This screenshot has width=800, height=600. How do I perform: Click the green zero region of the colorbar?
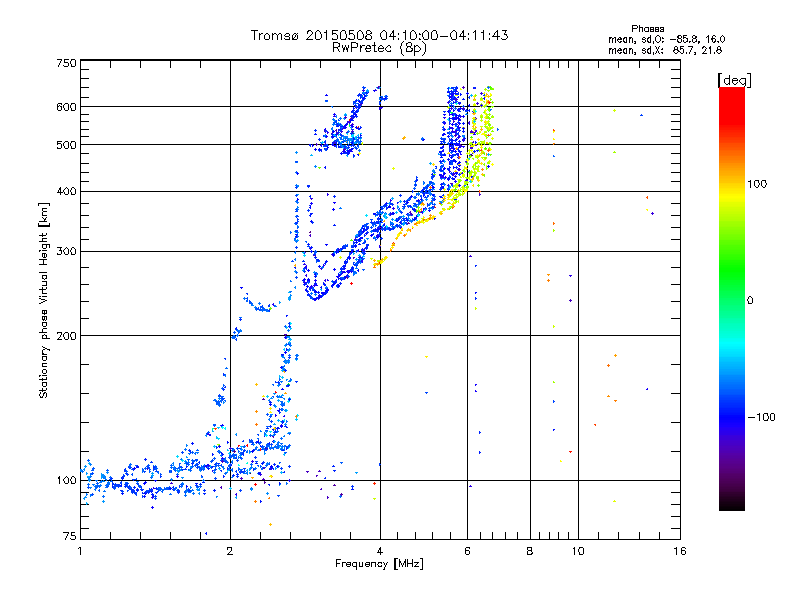point(732,299)
